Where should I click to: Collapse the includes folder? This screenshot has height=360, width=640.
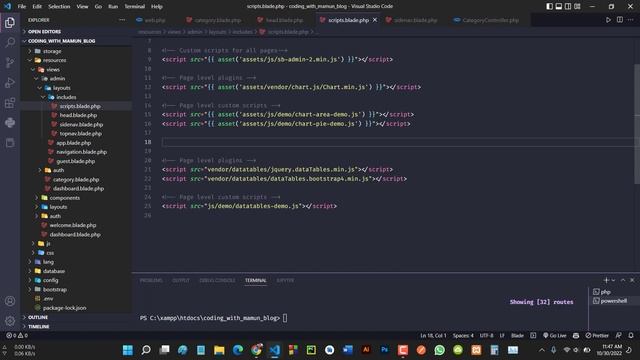[76, 97]
